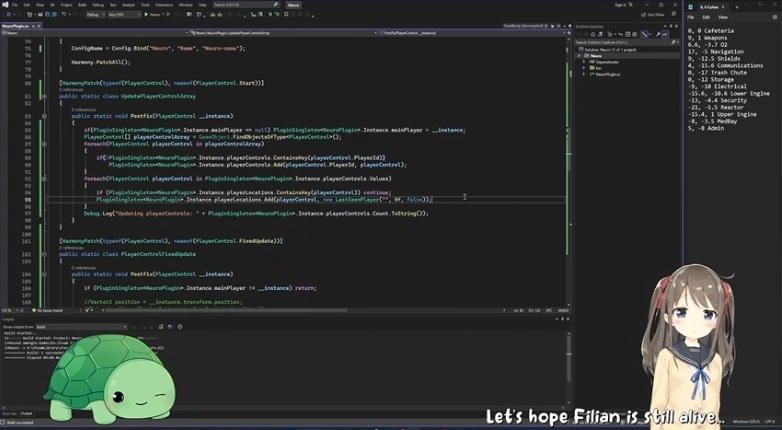Click the Home icon in Solution Explorer toolbar
This screenshot has height=430, width=782.
pos(593,34)
